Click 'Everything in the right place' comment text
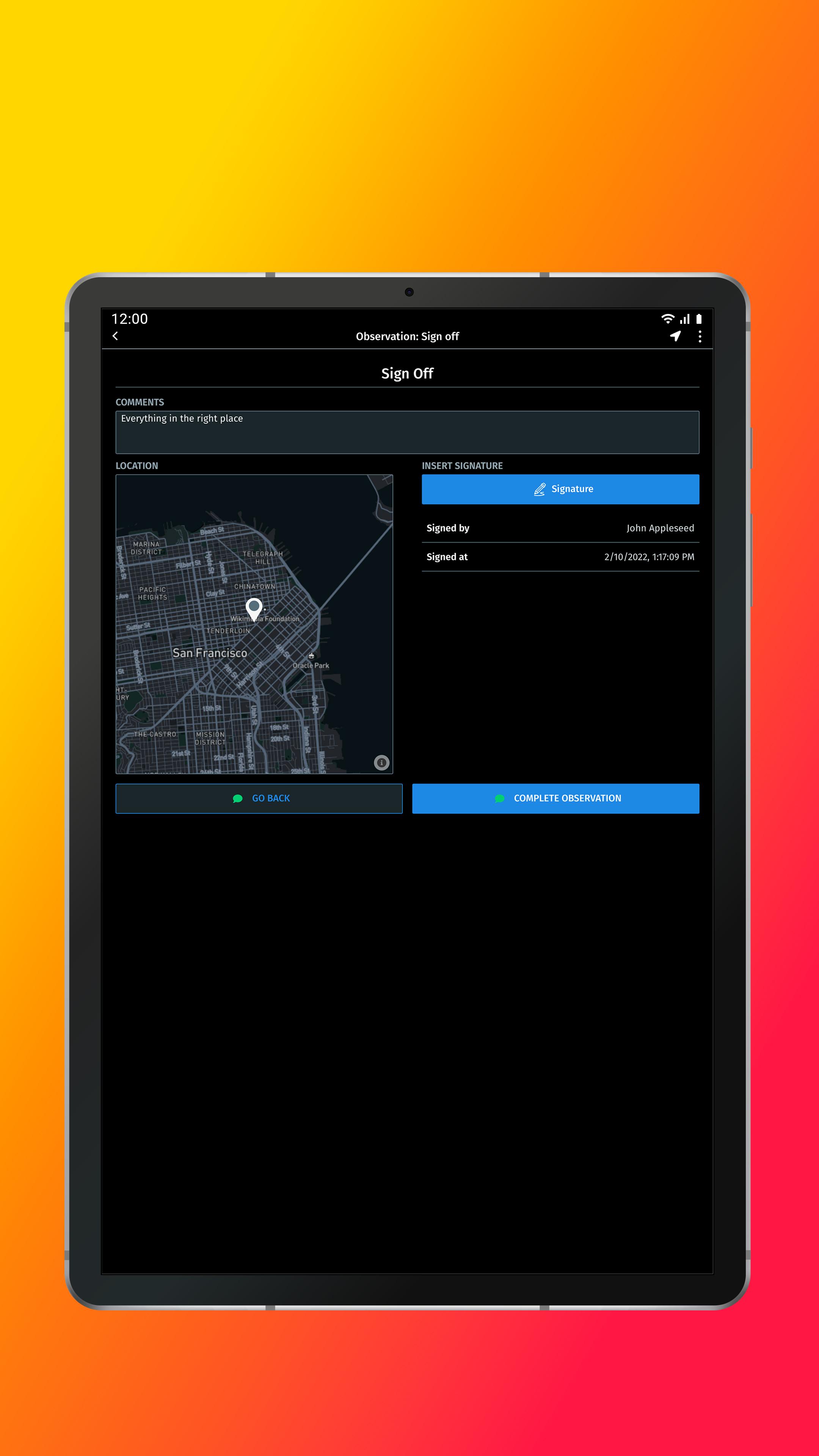 pos(182,419)
